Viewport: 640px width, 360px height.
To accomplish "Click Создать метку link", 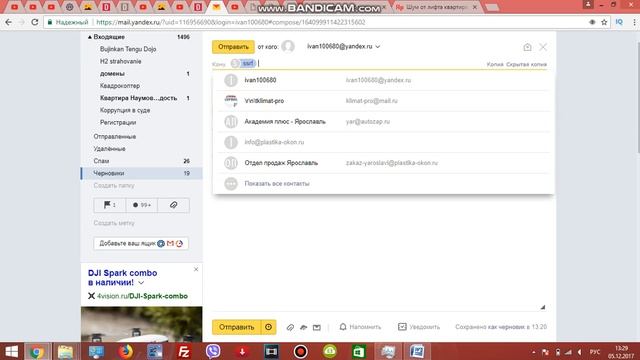I will tap(114, 223).
